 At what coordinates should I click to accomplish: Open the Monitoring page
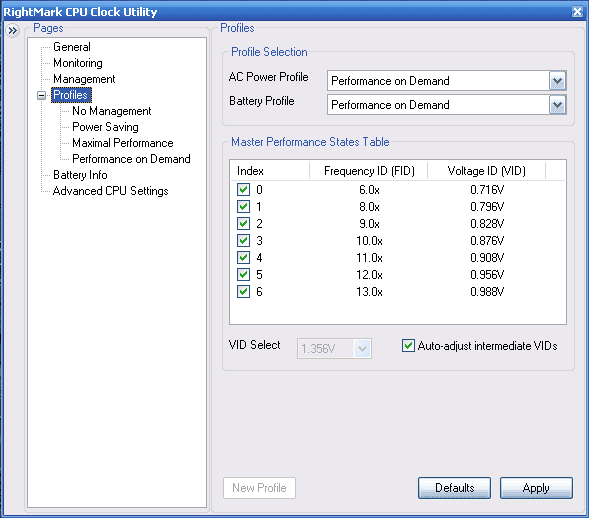78,63
